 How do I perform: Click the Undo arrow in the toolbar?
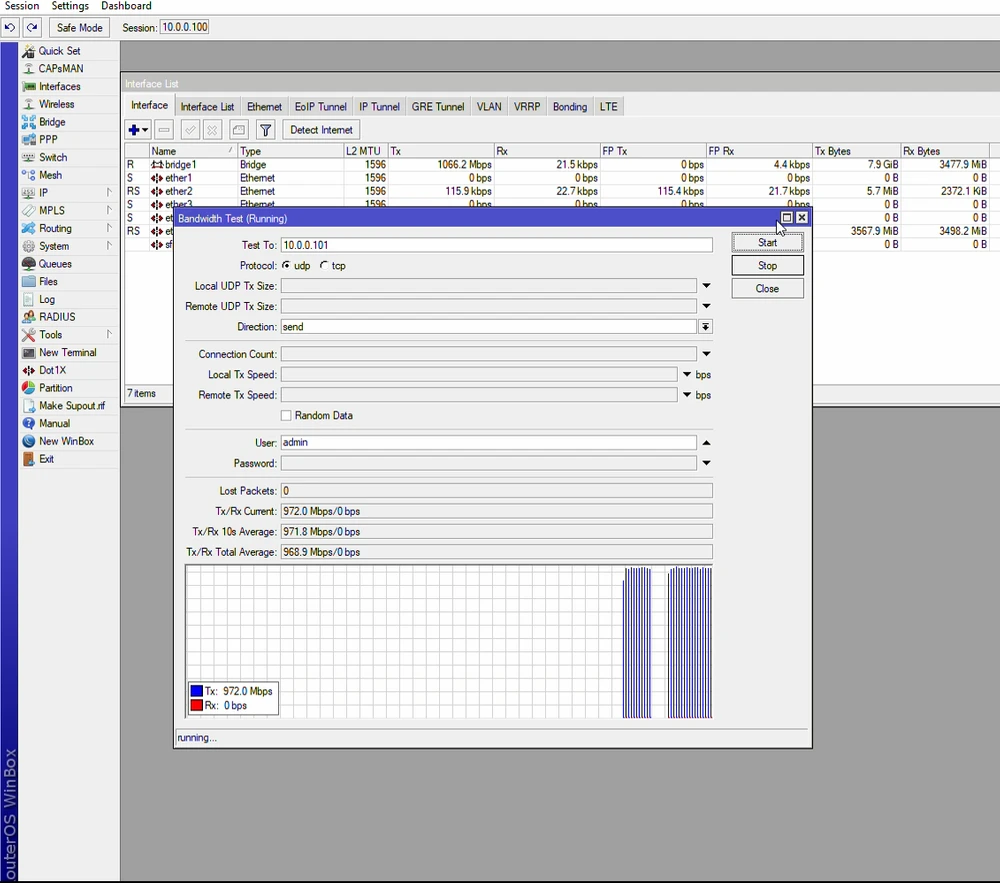[x=10, y=27]
